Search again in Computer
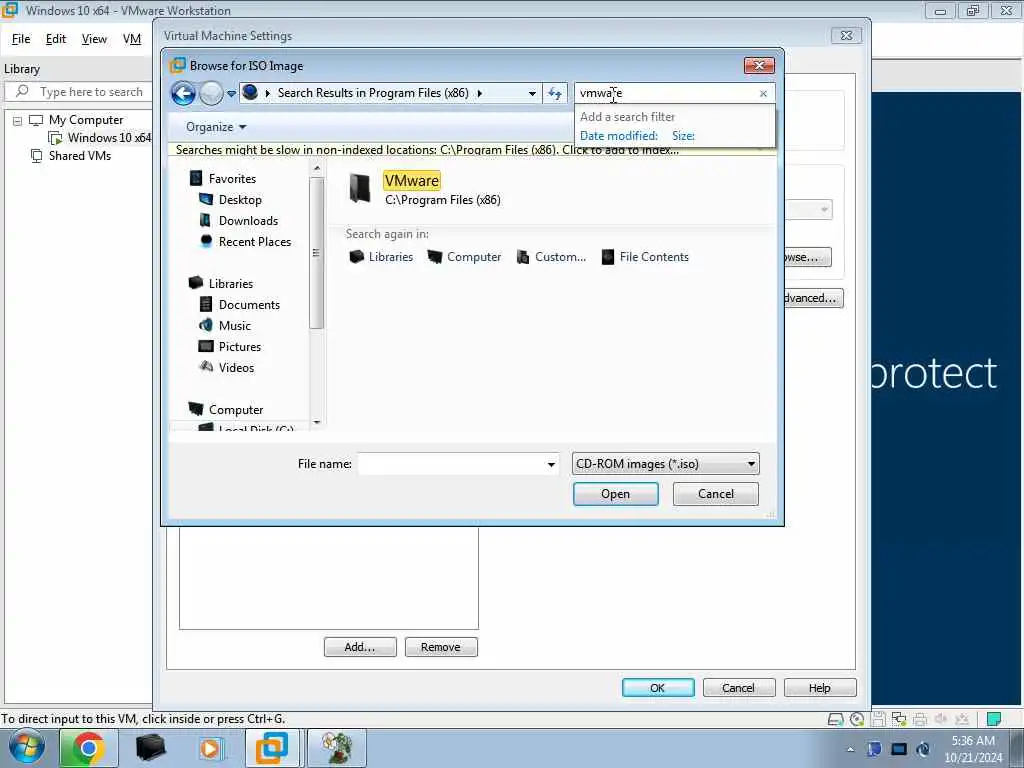Screen dimensions: 1024x768 (x=464, y=257)
